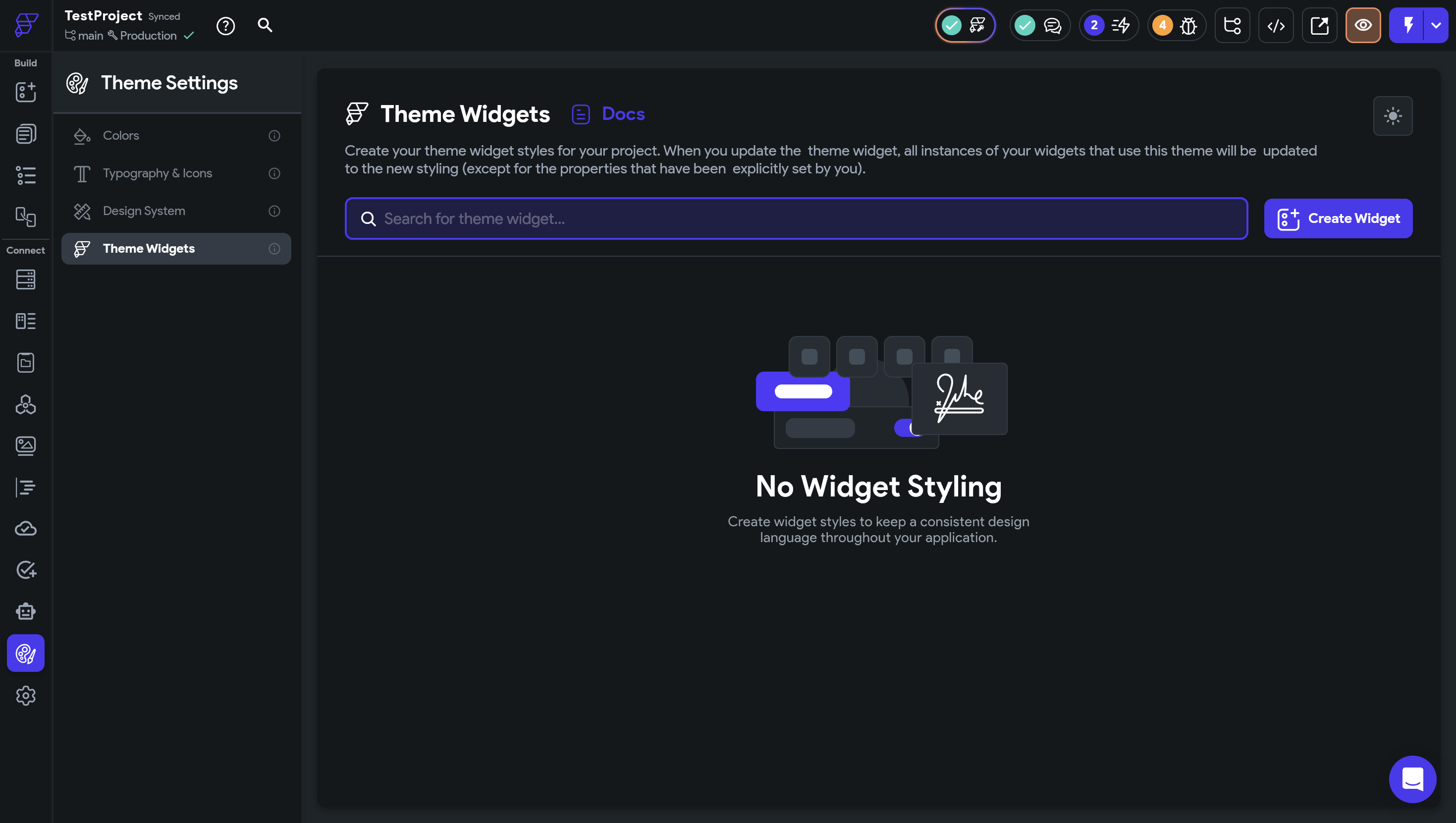
Task: Toggle light mode with sun button
Action: (1393, 116)
